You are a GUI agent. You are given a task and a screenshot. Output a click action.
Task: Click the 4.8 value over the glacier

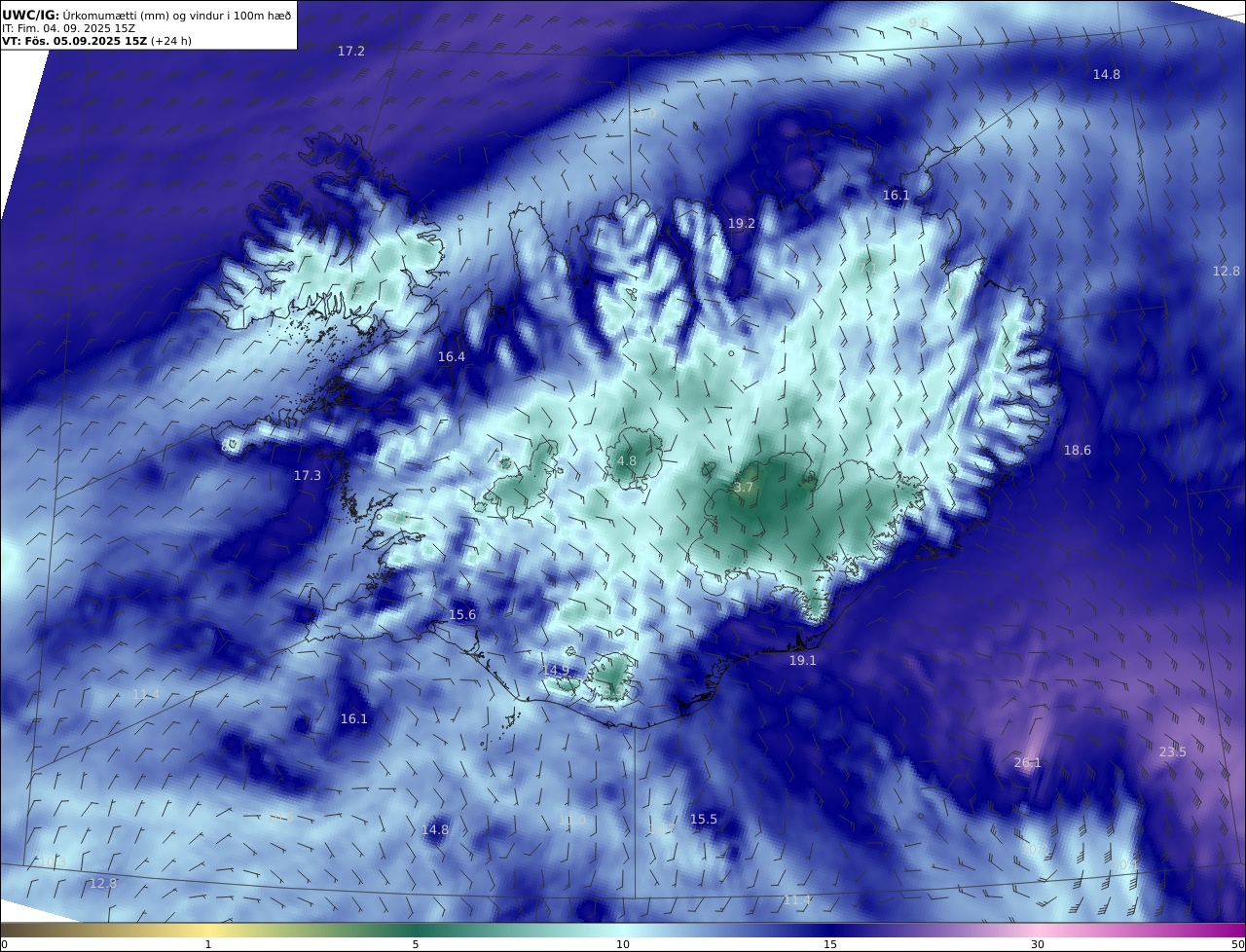click(627, 461)
